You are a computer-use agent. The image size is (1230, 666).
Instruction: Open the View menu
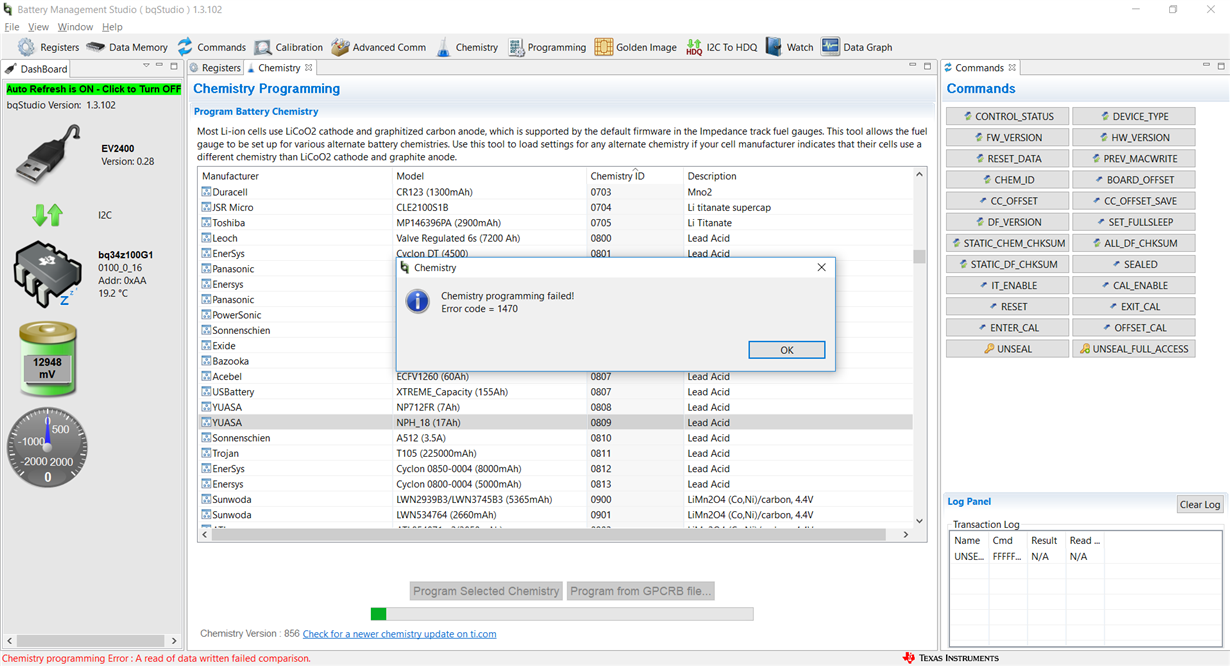pyautogui.click(x=38, y=27)
